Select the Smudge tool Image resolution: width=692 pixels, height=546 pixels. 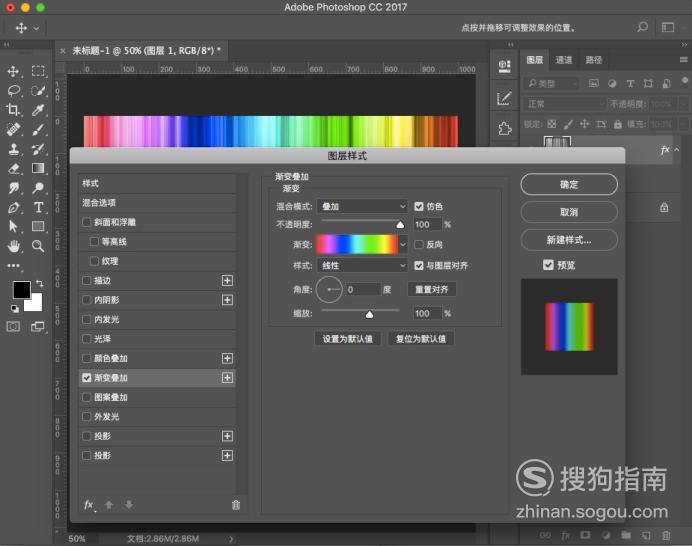click(x=13, y=188)
